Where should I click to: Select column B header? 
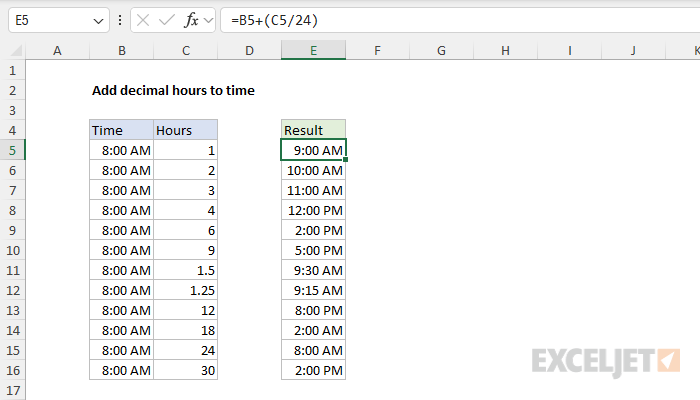click(x=121, y=50)
